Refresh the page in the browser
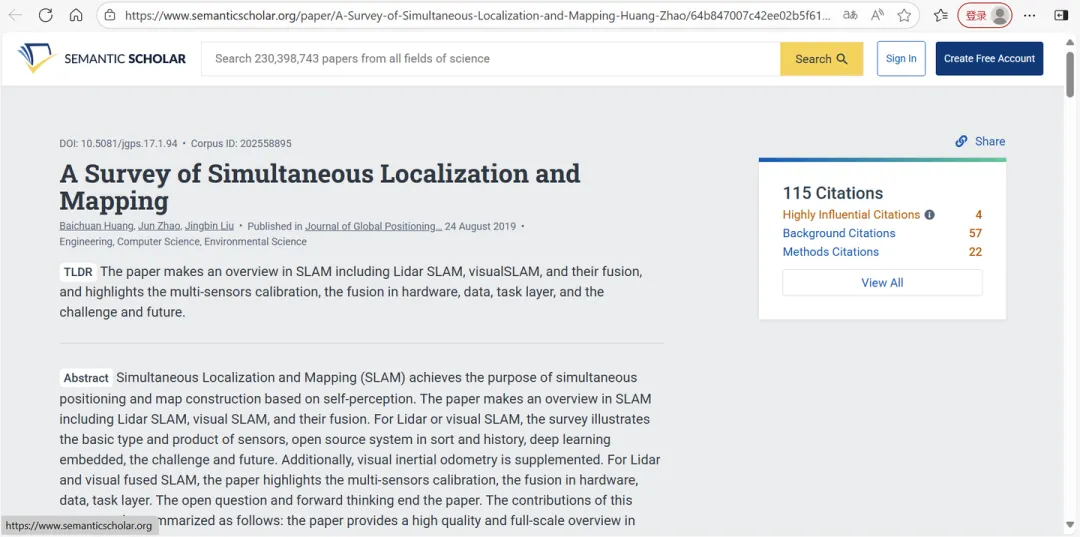 (45, 15)
